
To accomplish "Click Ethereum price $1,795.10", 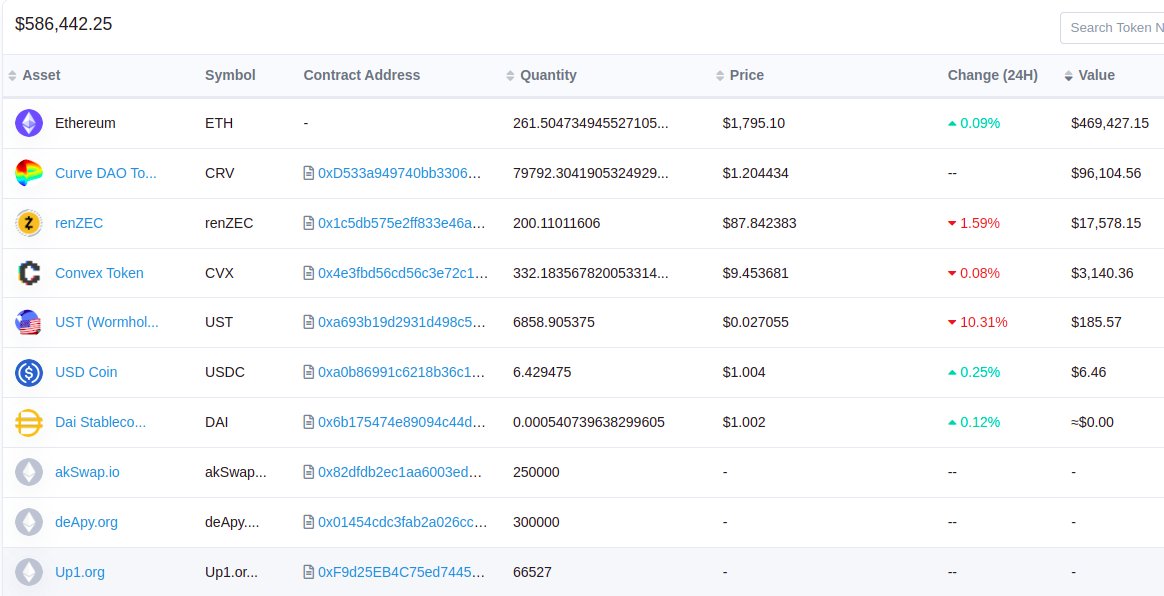I will click(x=753, y=123).
